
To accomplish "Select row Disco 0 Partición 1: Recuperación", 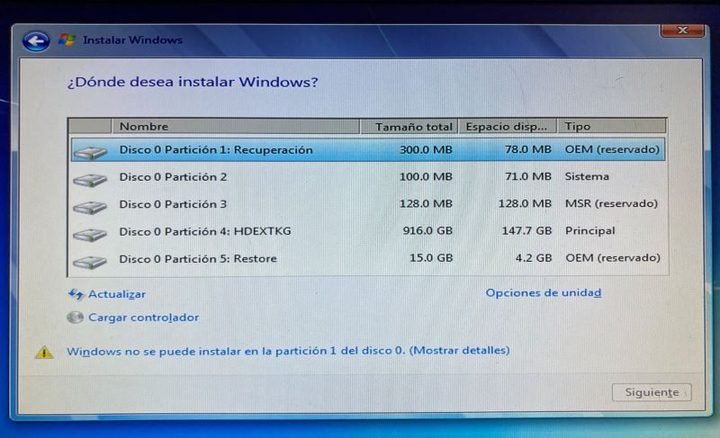I will 368,150.
